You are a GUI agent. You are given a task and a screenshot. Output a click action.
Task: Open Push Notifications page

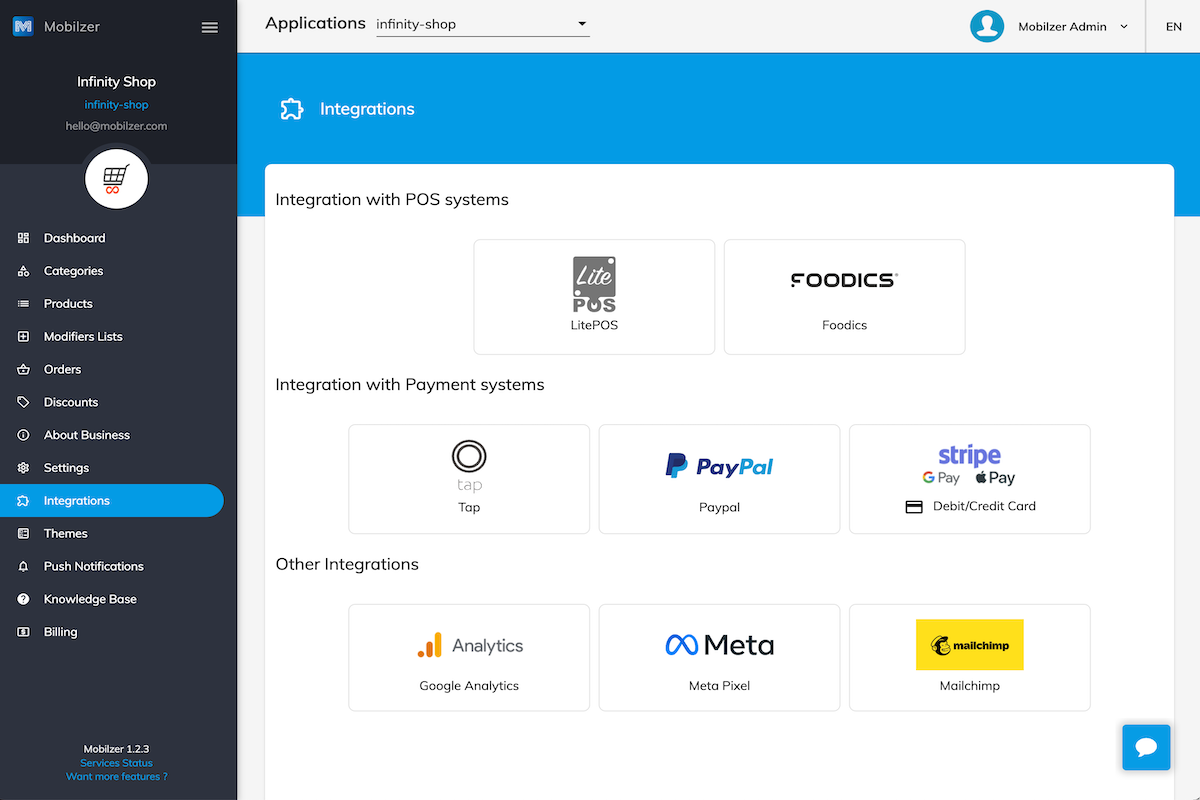pyautogui.click(x=112, y=566)
